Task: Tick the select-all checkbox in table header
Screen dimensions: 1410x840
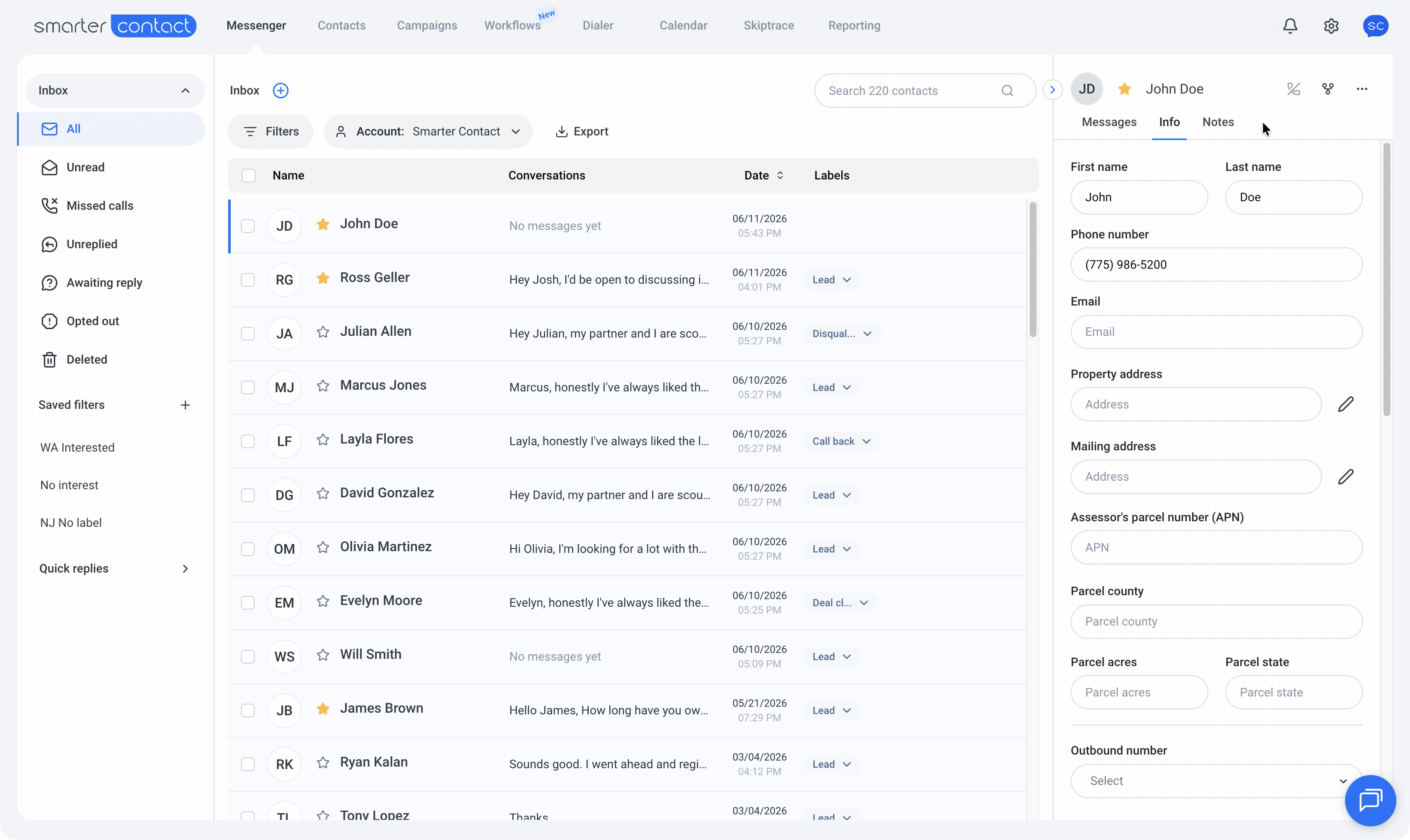Action: 249,176
